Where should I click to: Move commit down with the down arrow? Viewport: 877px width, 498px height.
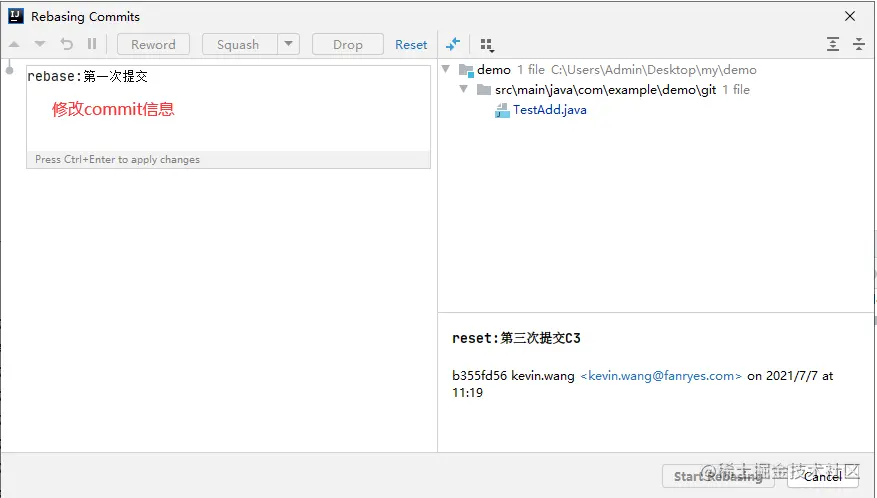(x=40, y=44)
